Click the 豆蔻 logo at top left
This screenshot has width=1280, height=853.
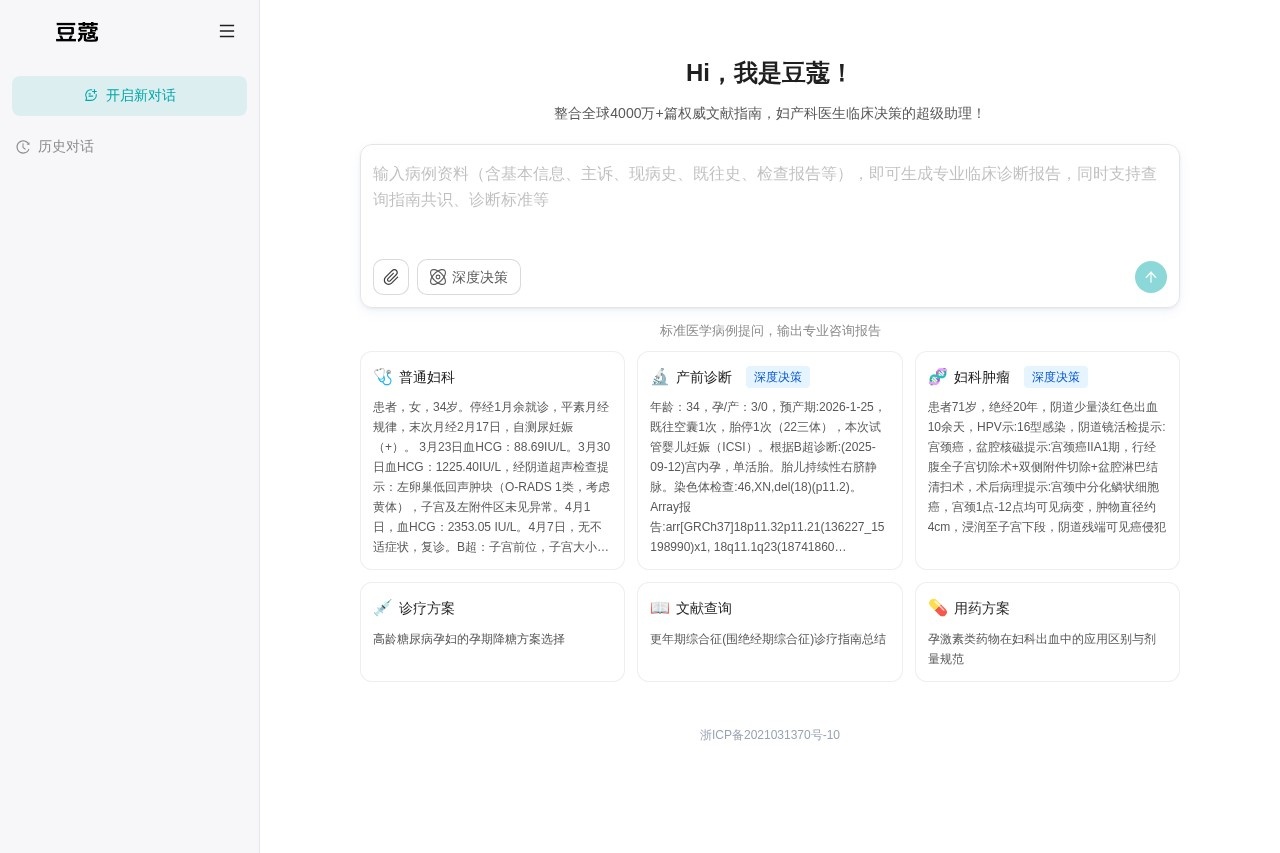77,32
